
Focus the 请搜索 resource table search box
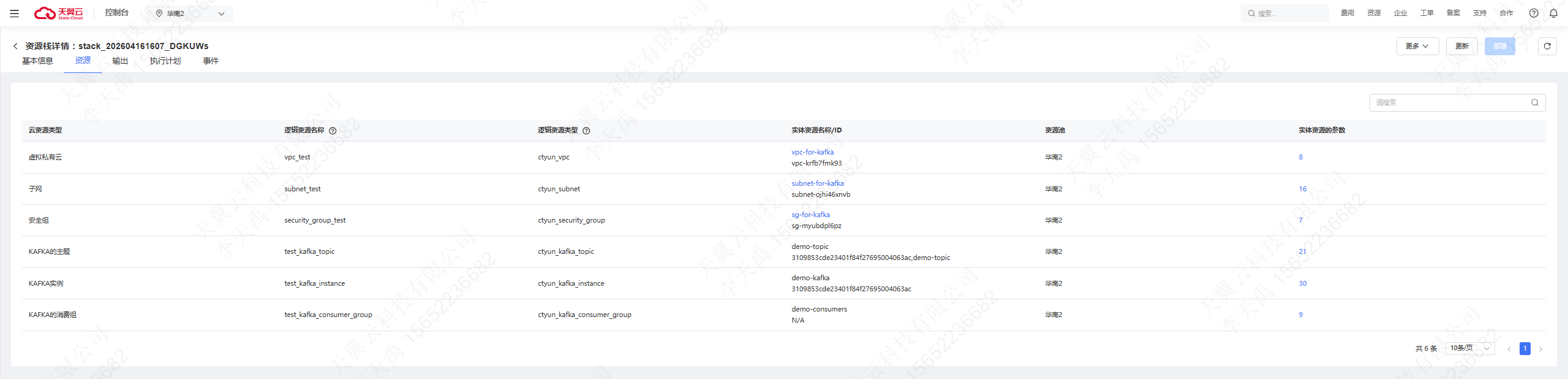click(x=1457, y=102)
